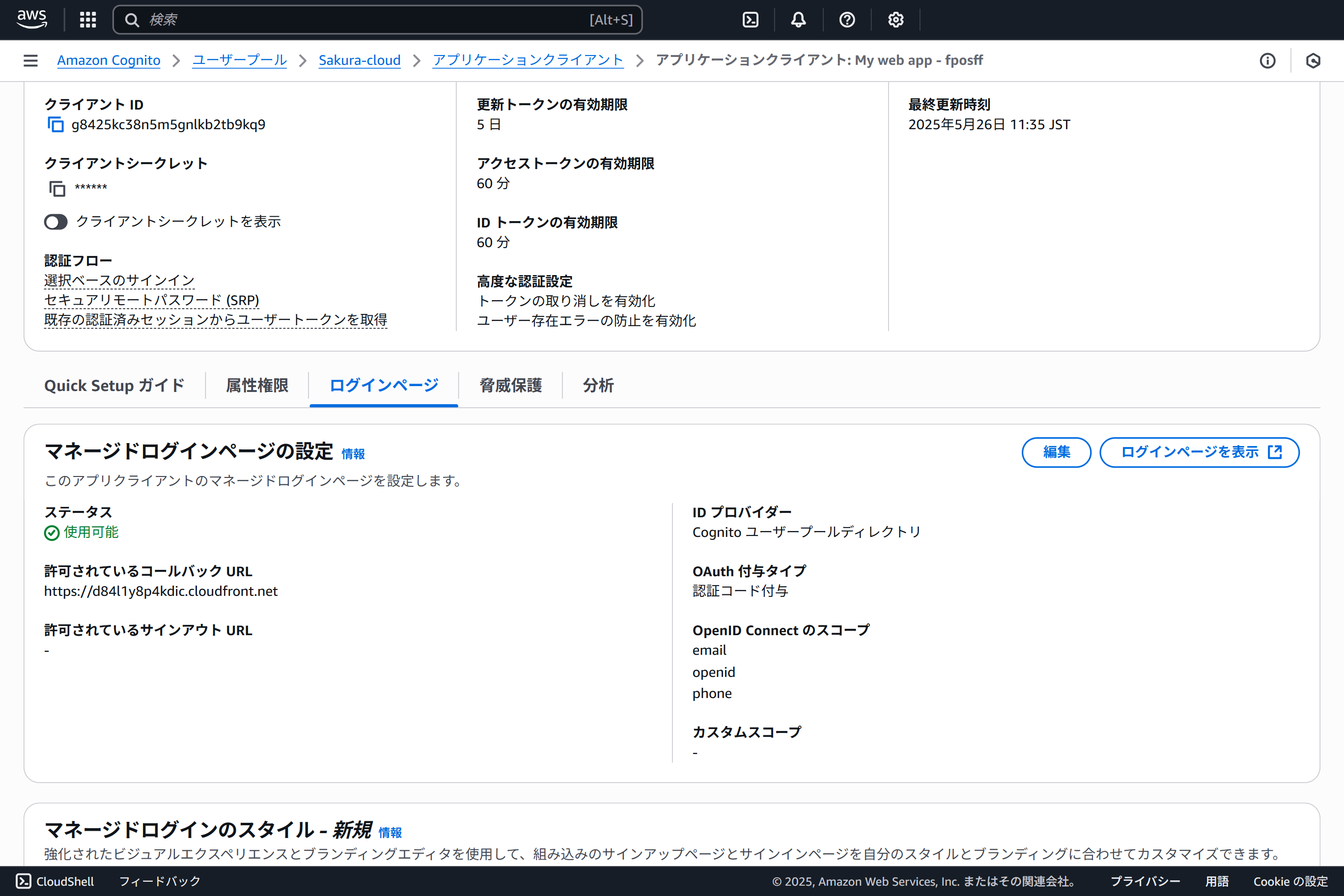Go to Sakura-cloud breadcrumb link
Image resolution: width=1344 pixels, height=896 pixels.
360,60
